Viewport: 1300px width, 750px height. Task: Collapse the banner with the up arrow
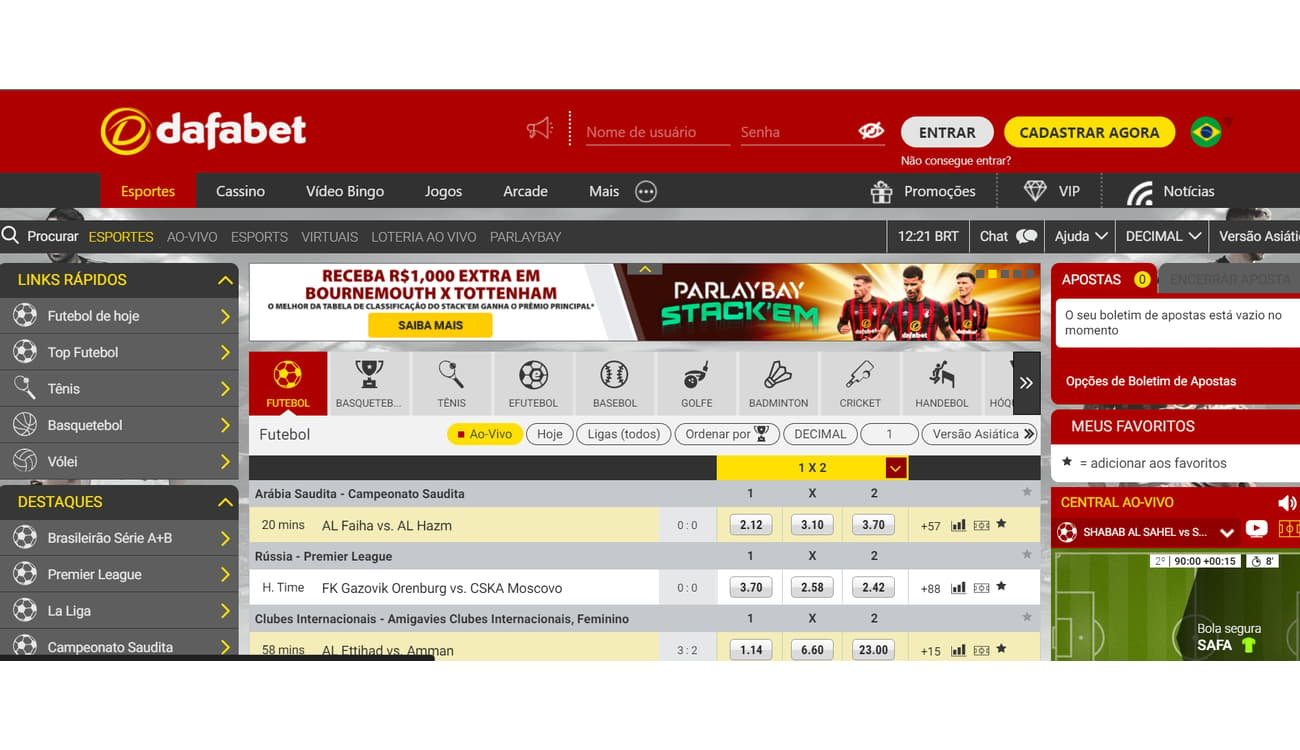tap(645, 269)
